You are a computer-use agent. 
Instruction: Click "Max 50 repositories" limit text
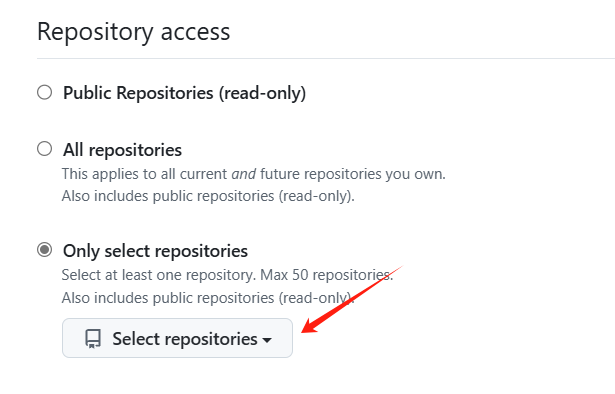(327, 275)
